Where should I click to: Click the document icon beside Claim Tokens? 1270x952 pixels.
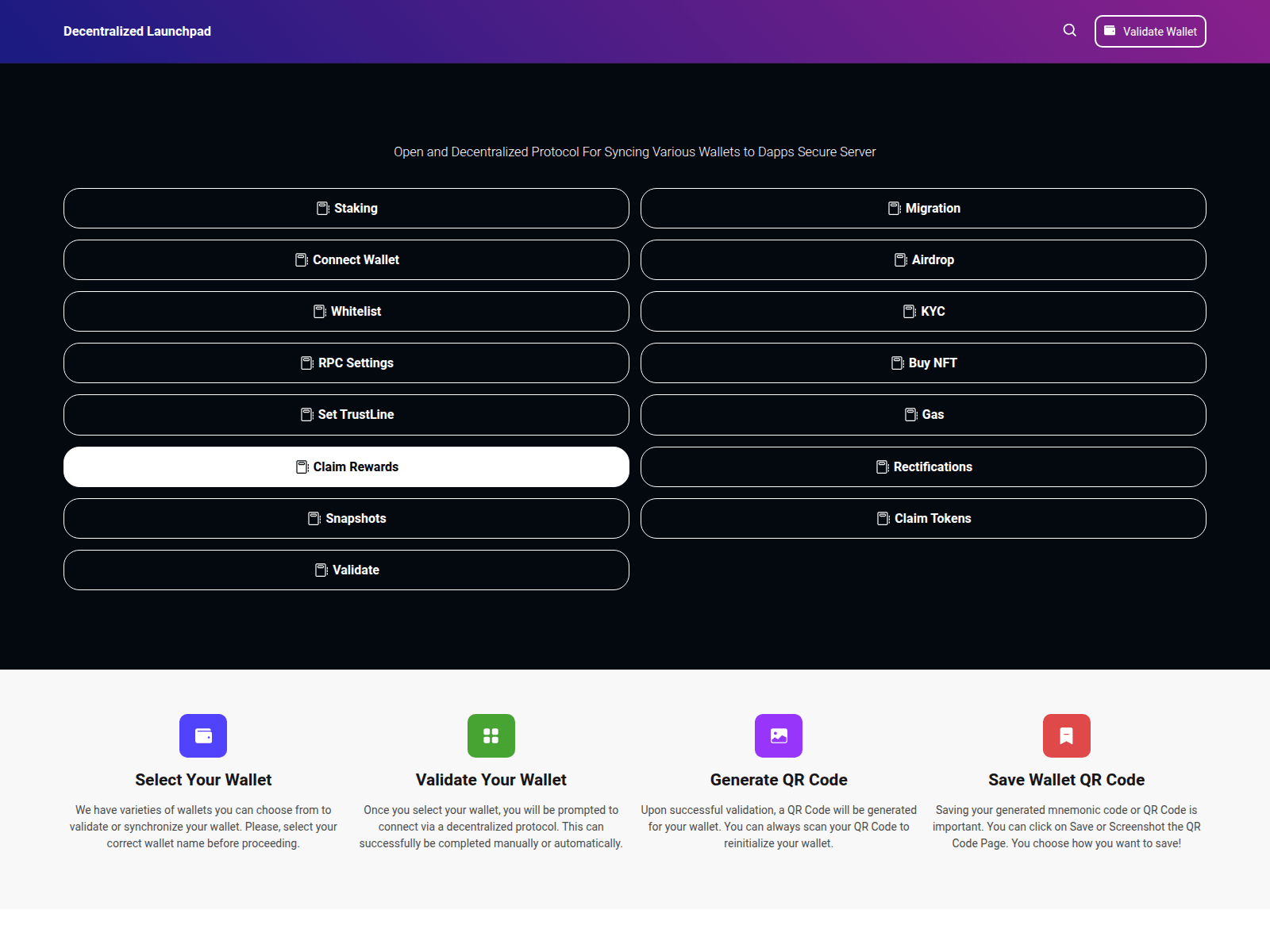(x=883, y=518)
